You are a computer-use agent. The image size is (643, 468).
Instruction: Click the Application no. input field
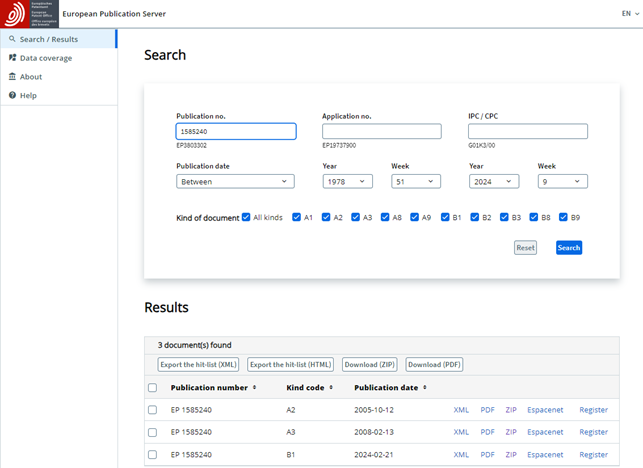(x=381, y=131)
